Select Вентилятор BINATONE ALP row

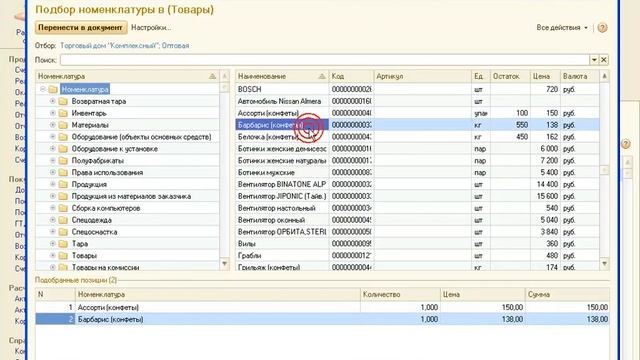(417, 184)
